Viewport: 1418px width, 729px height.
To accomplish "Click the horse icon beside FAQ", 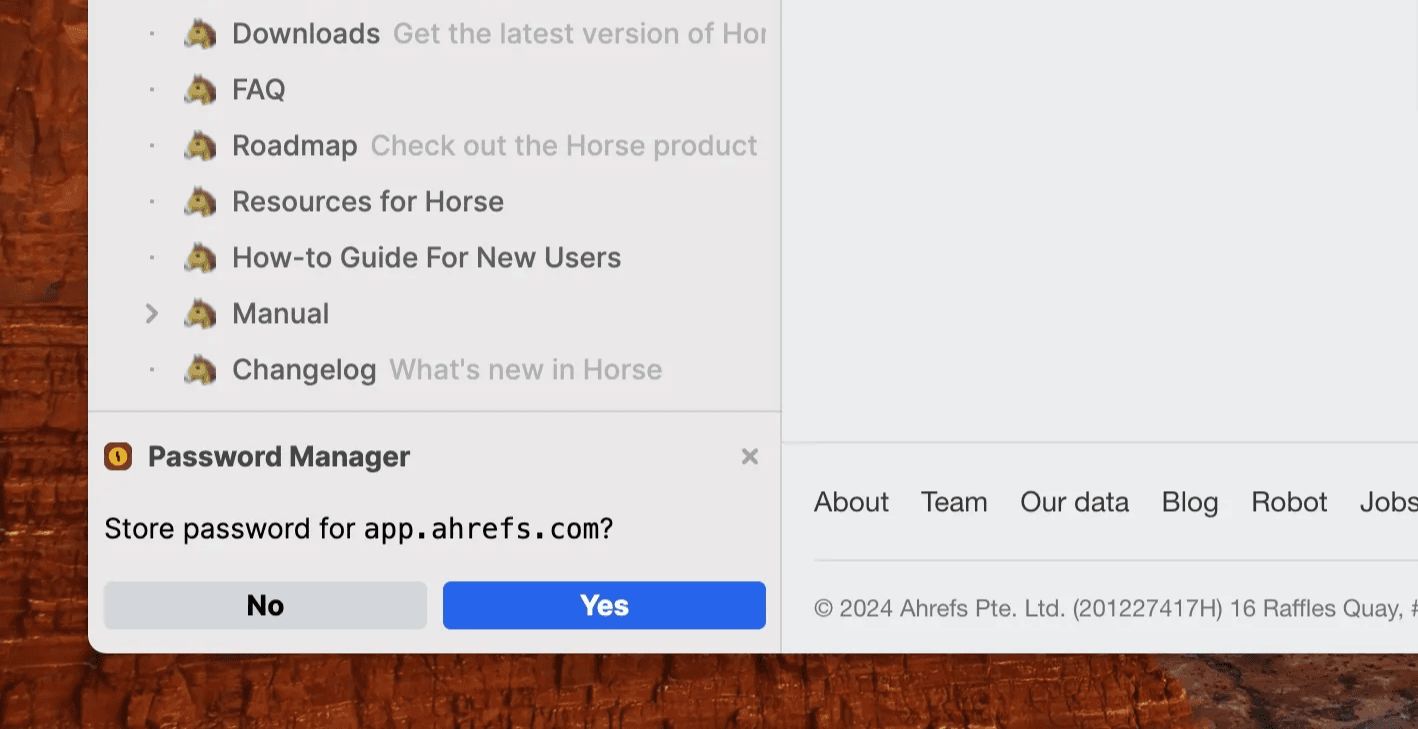I will pos(201,89).
